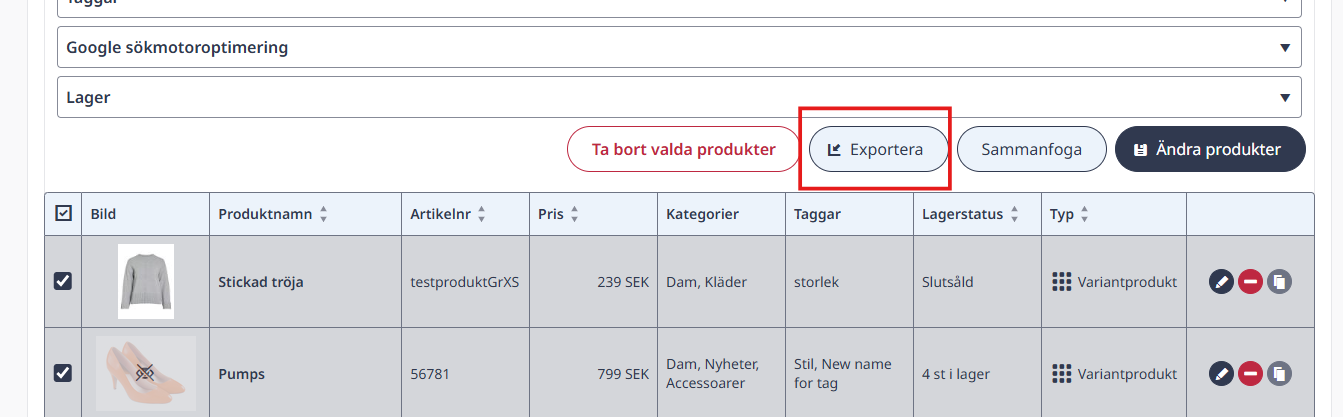The image size is (1343, 417).
Task: Click stock status 4 st i lager
Action: point(956,374)
